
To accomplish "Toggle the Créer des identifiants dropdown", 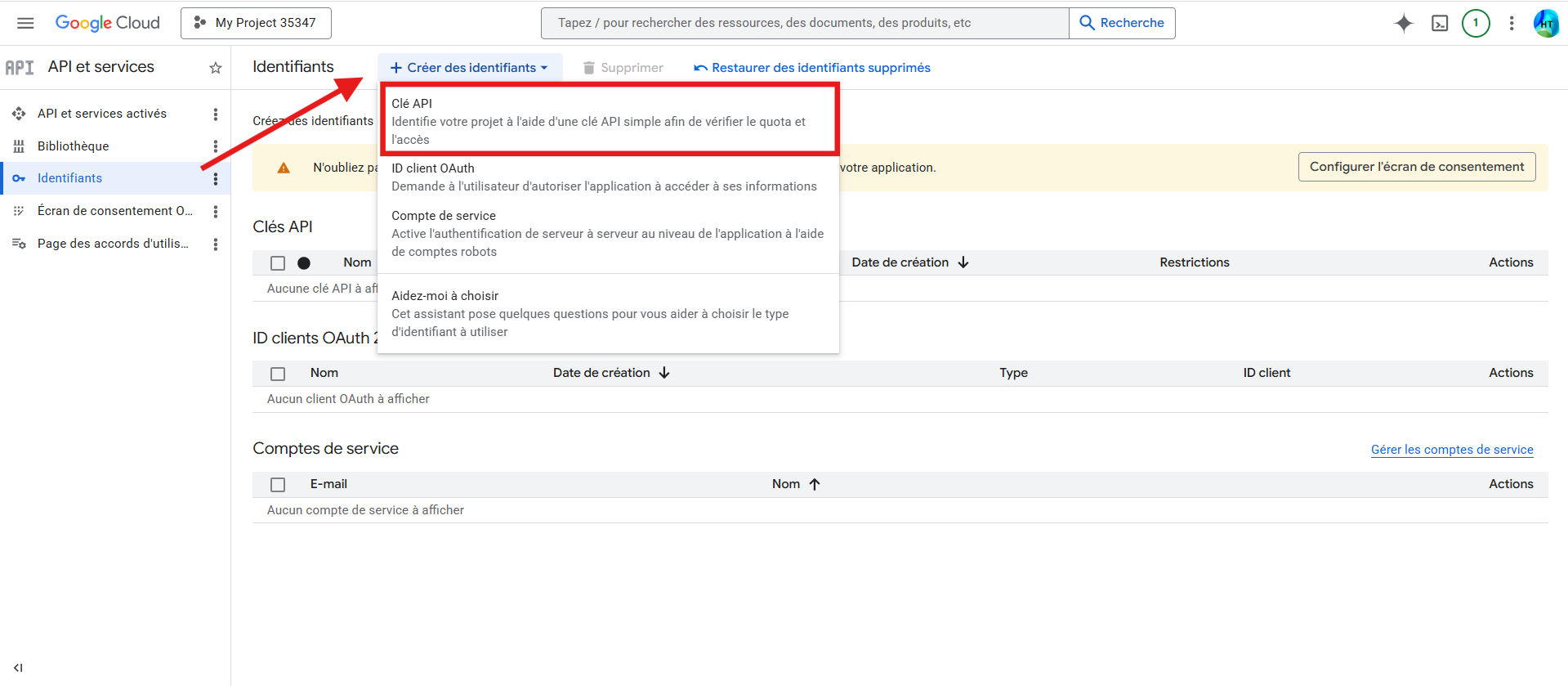I will 470,68.
